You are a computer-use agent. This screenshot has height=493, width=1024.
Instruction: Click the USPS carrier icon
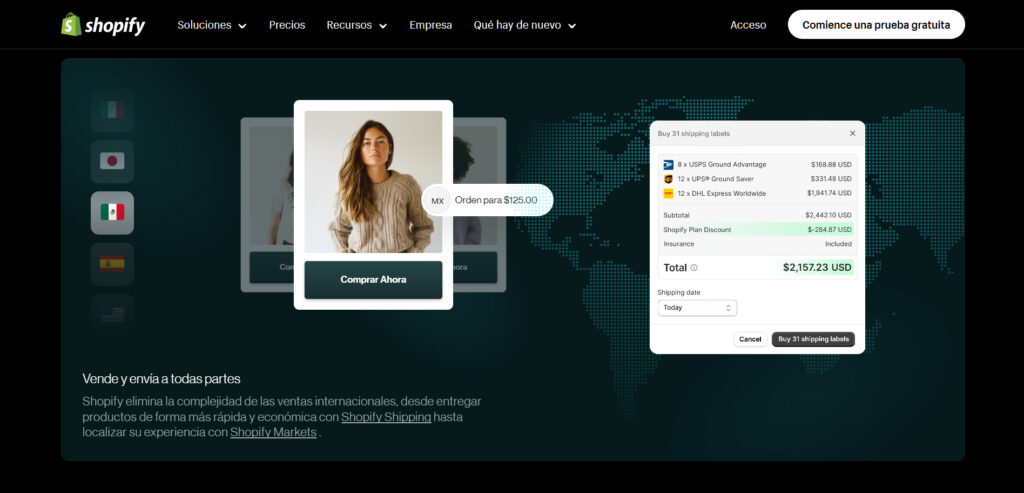coord(668,165)
